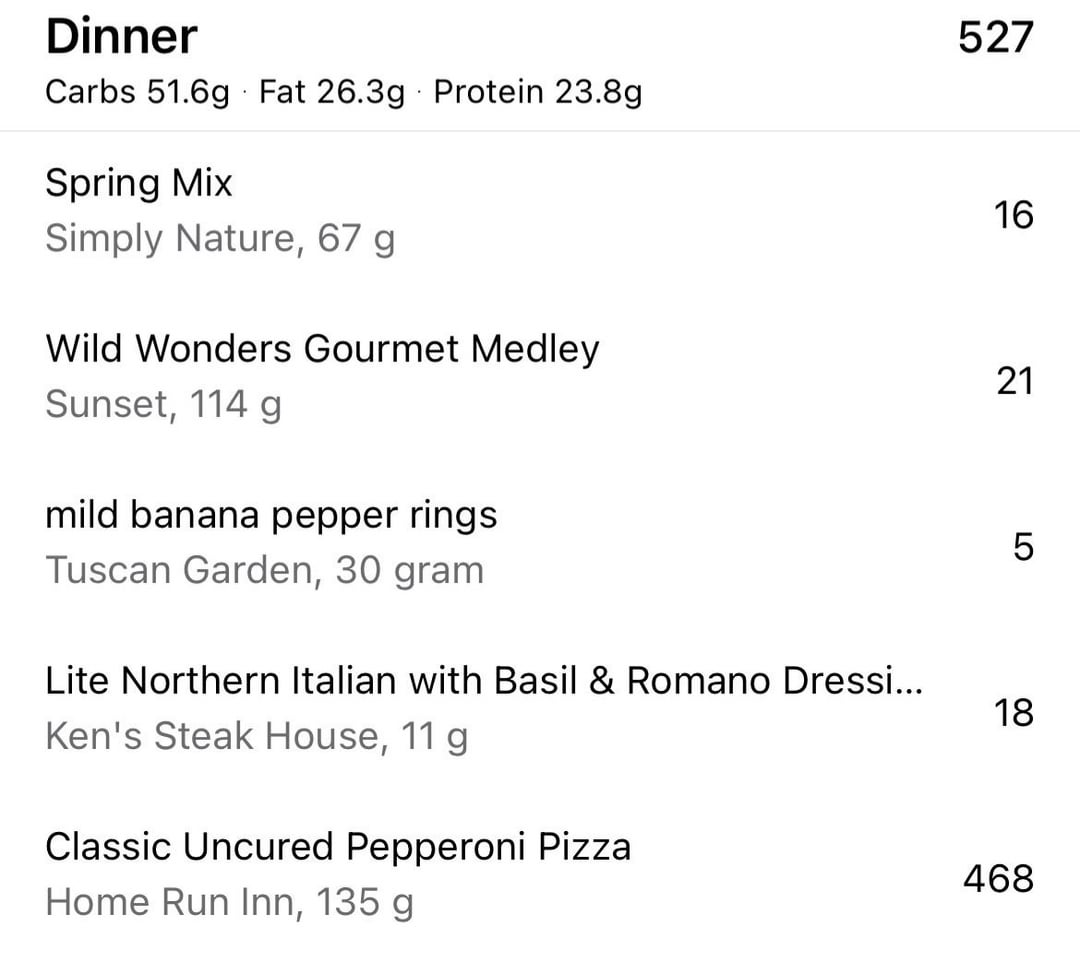The image size is (1080, 962).
Task: Tap the 21 calories for Gourmet Medley
Action: 1015,381
